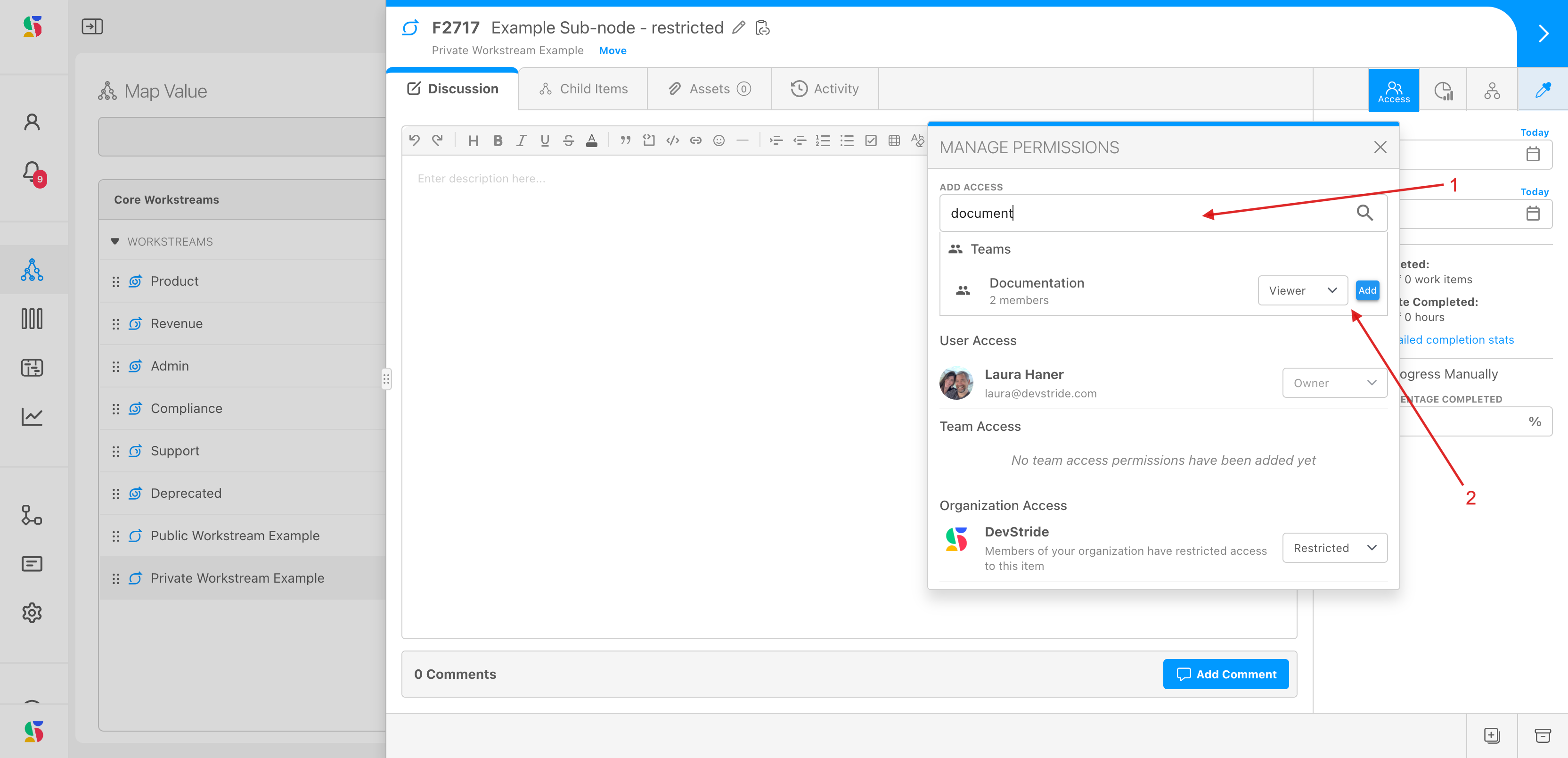
Task: Click the text color toolbar icon
Action: [x=592, y=140]
